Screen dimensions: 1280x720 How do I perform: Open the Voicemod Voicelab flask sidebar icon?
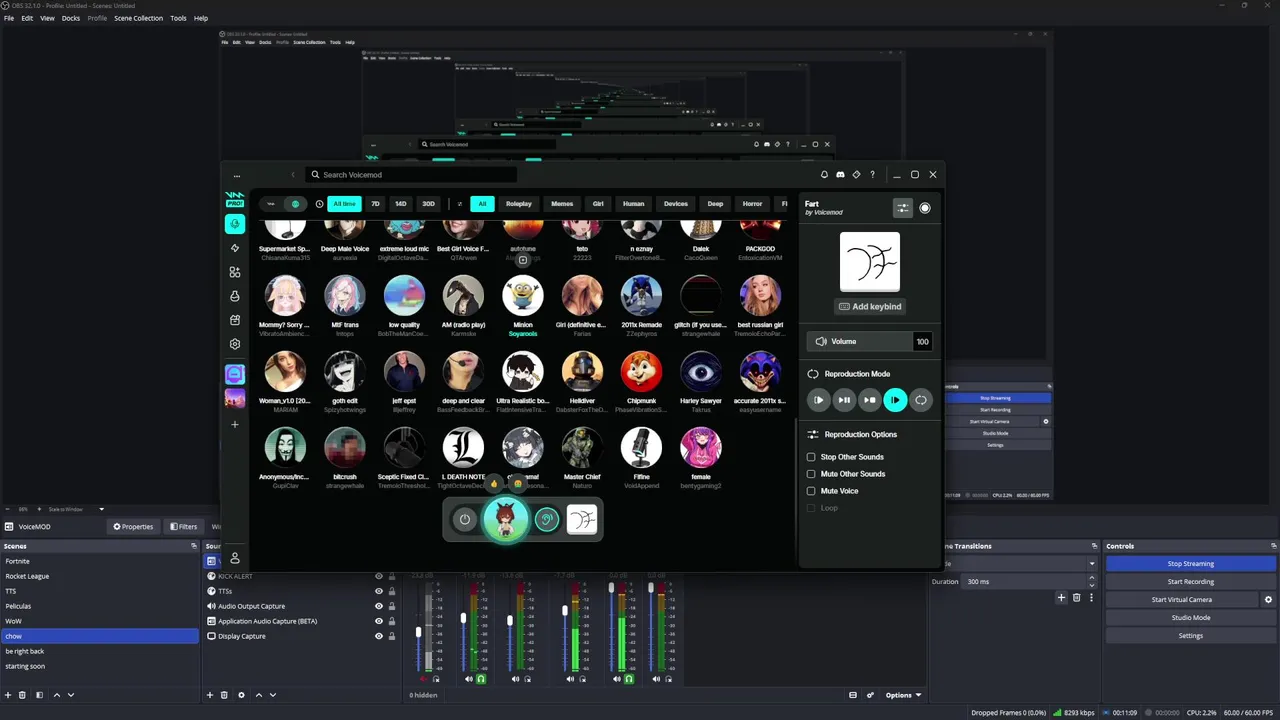click(235, 296)
